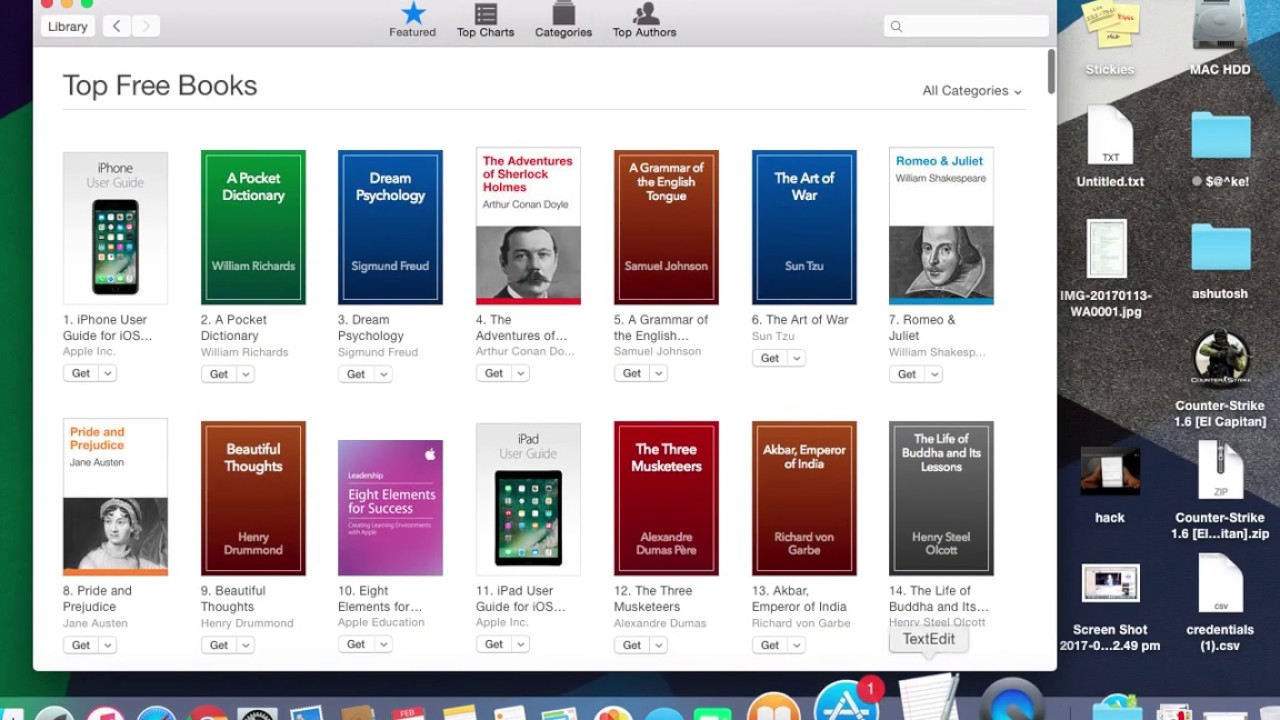The image size is (1280, 720).
Task: Click author name Jane Austen below title
Action: coord(95,623)
